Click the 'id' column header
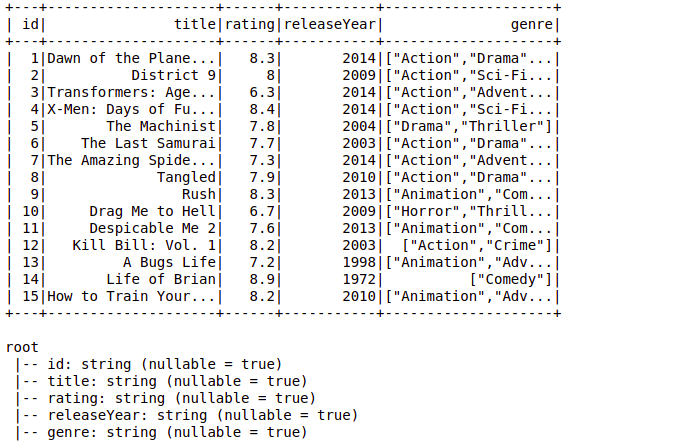The width and height of the screenshot is (687, 447). point(30,24)
